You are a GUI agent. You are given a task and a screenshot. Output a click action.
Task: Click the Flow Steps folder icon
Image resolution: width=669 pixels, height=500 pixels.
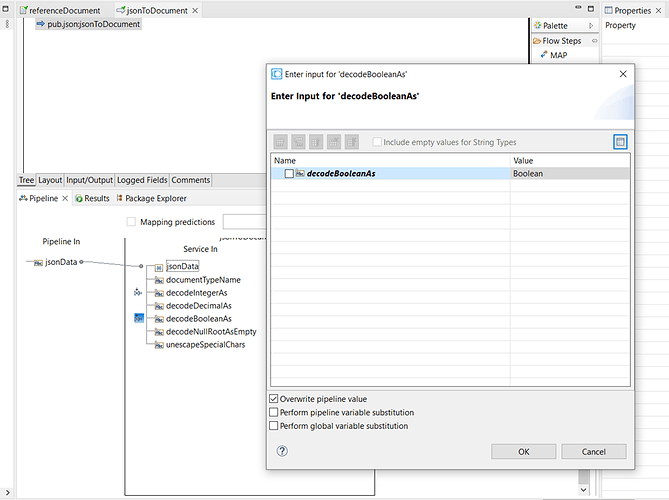point(537,41)
